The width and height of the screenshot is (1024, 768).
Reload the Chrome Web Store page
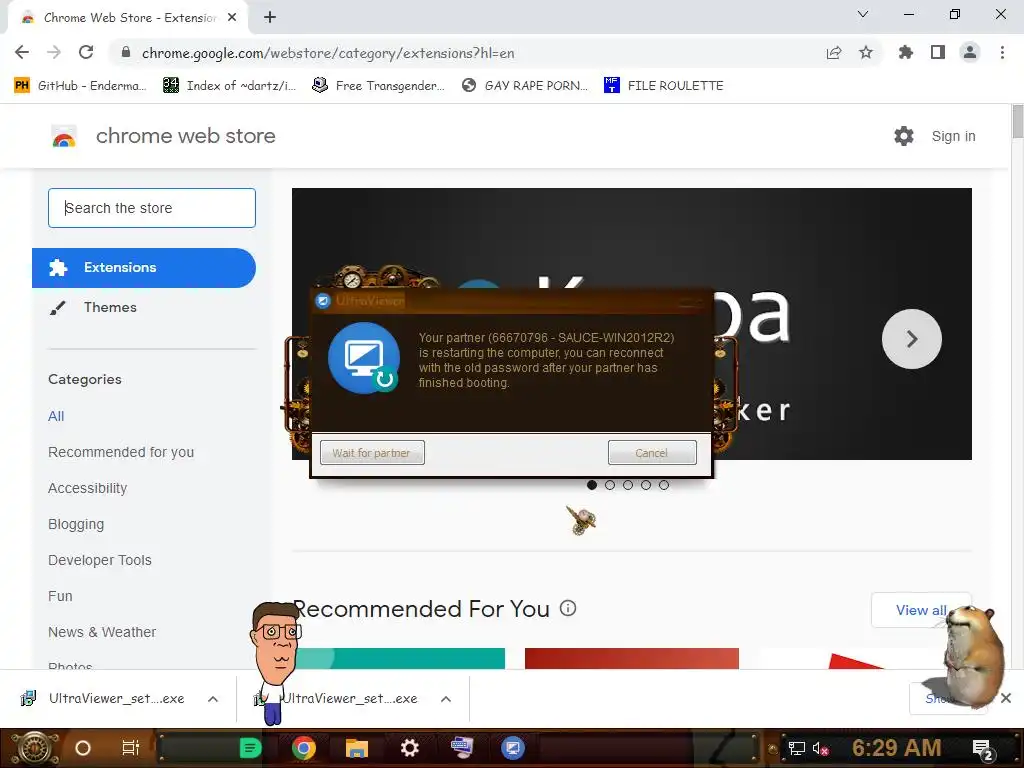pyautogui.click(x=86, y=52)
